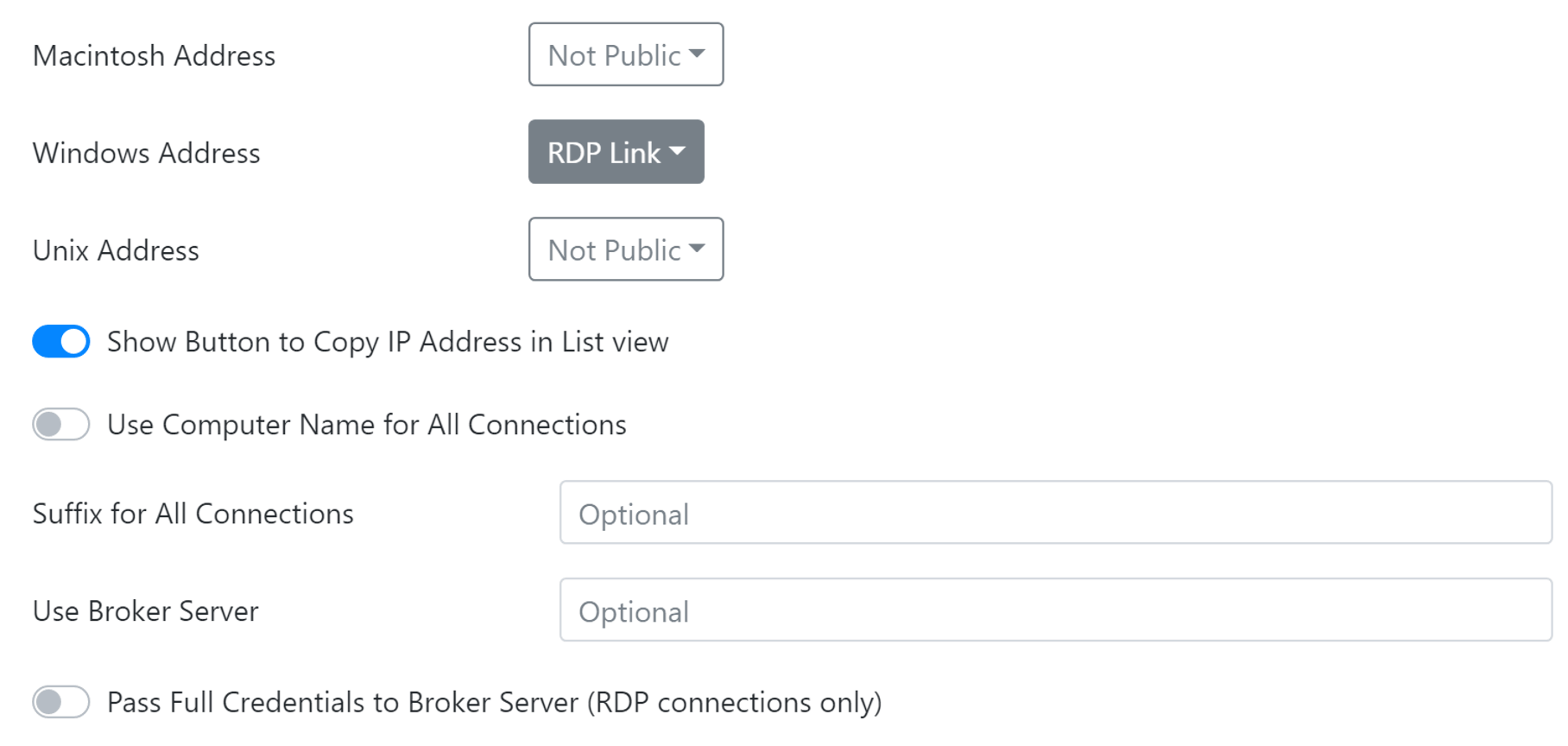The width and height of the screenshot is (1568, 746).
Task: Open the Unix Address visibility dropdown
Action: [625, 250]
